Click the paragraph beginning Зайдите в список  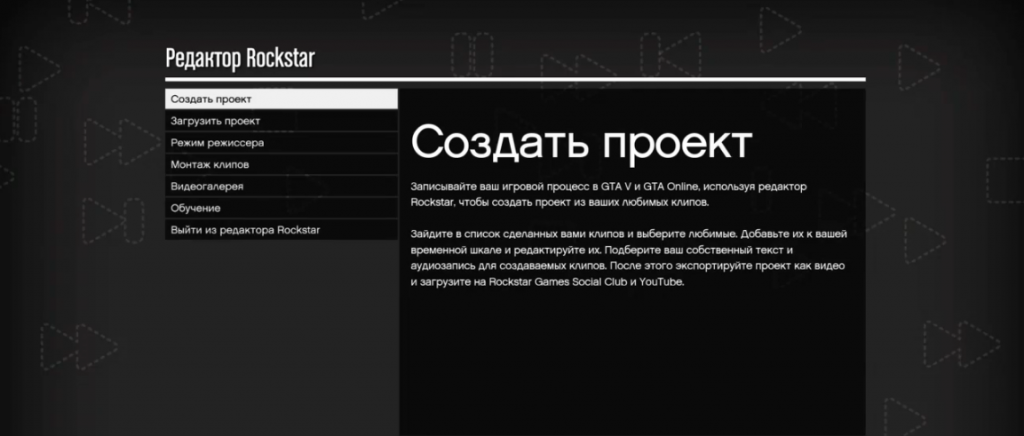coord(629,258)
